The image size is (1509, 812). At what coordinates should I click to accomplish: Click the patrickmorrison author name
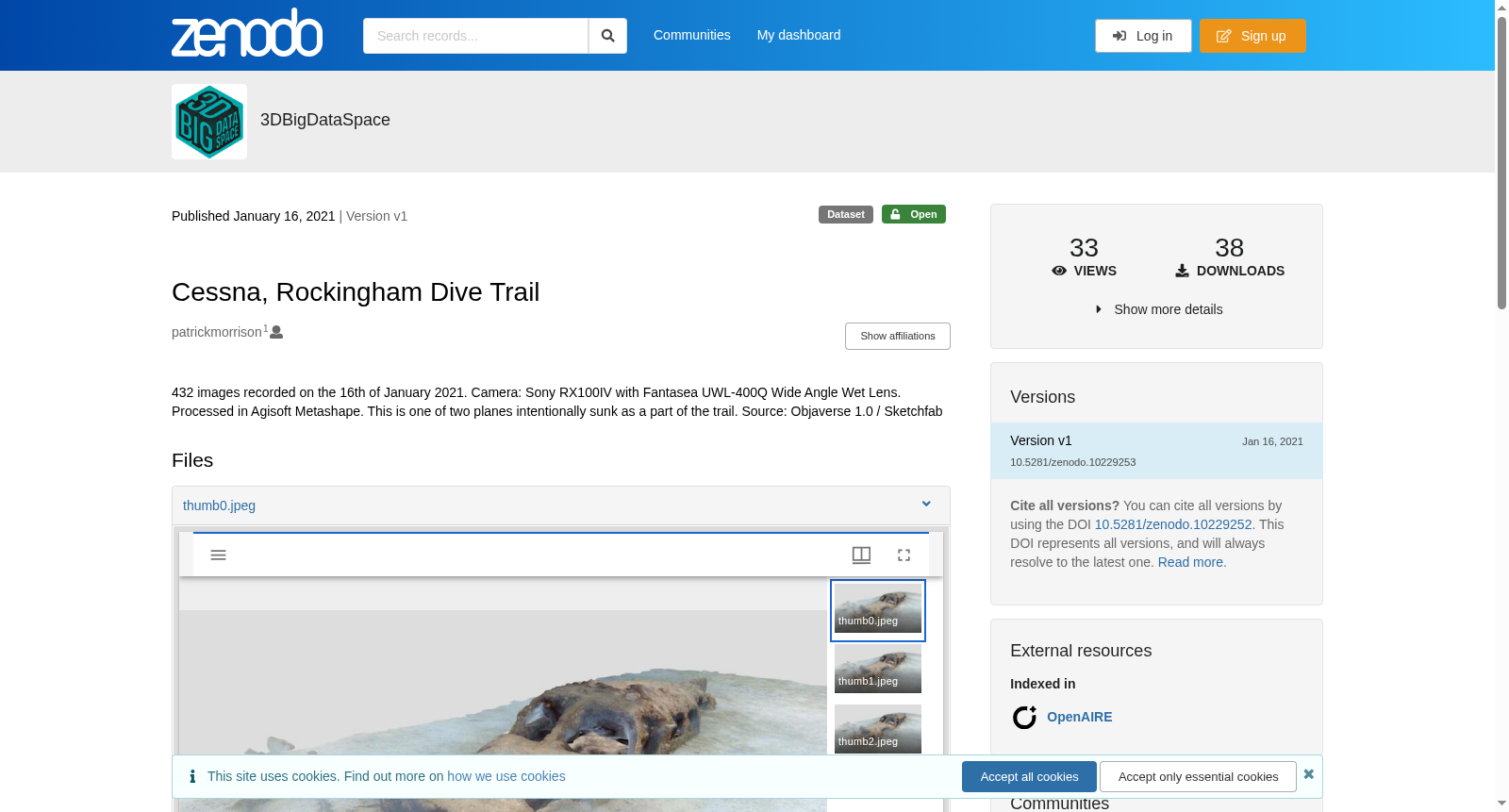pos(217,332)
